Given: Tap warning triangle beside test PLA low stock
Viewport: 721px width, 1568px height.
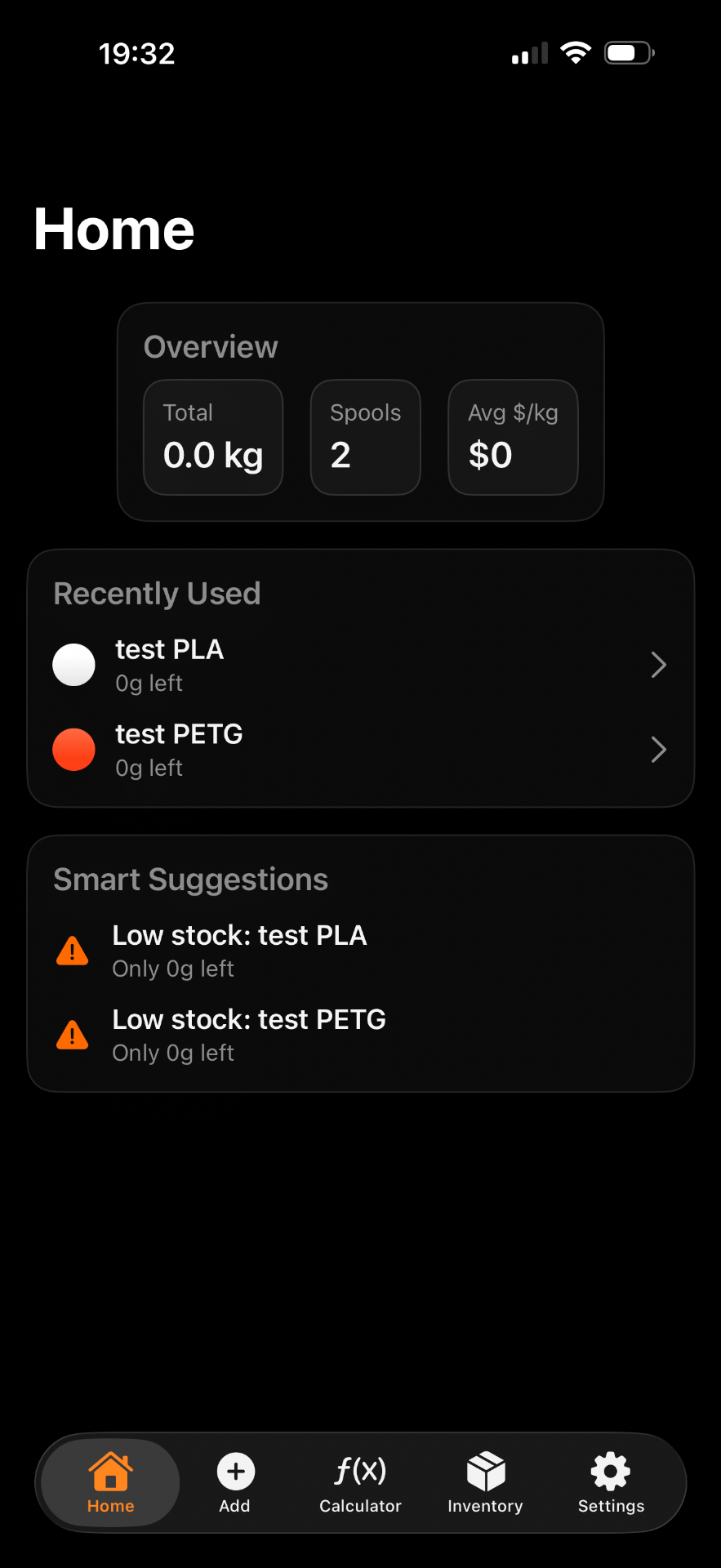Looking at the screenshot, I should click(73, 951).
